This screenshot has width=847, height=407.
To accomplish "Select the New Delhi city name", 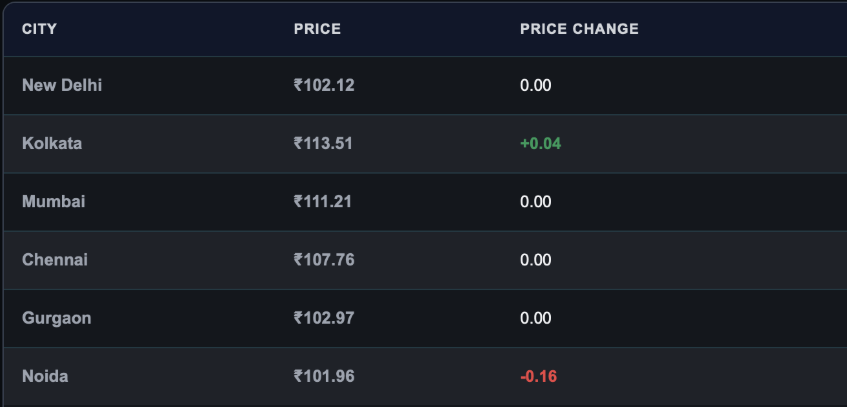I will [x=62, y=85].
